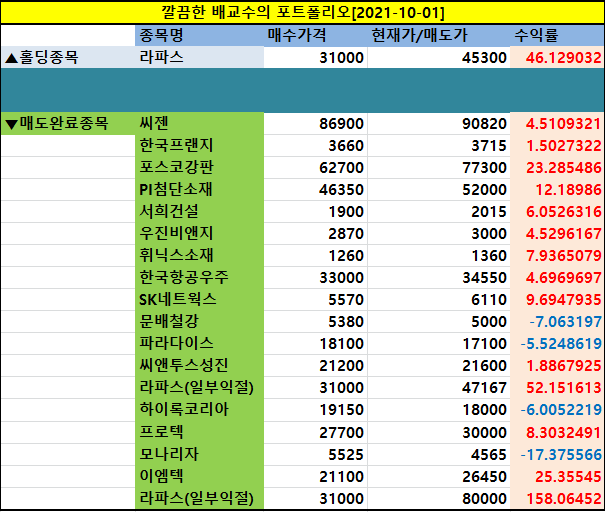The image size is (605, 512).
Task: Select the sell price 21600
Action: [x=439, y=365]
